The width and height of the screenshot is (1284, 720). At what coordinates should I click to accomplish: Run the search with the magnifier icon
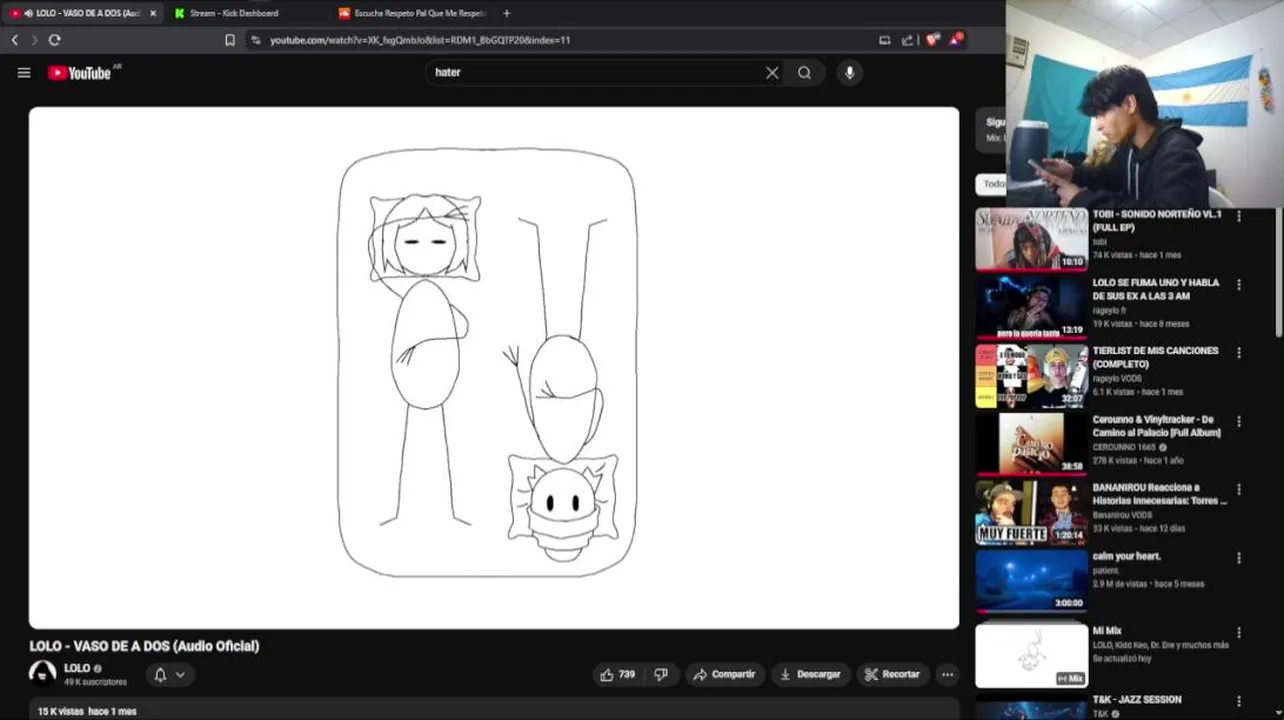[804, 73]
